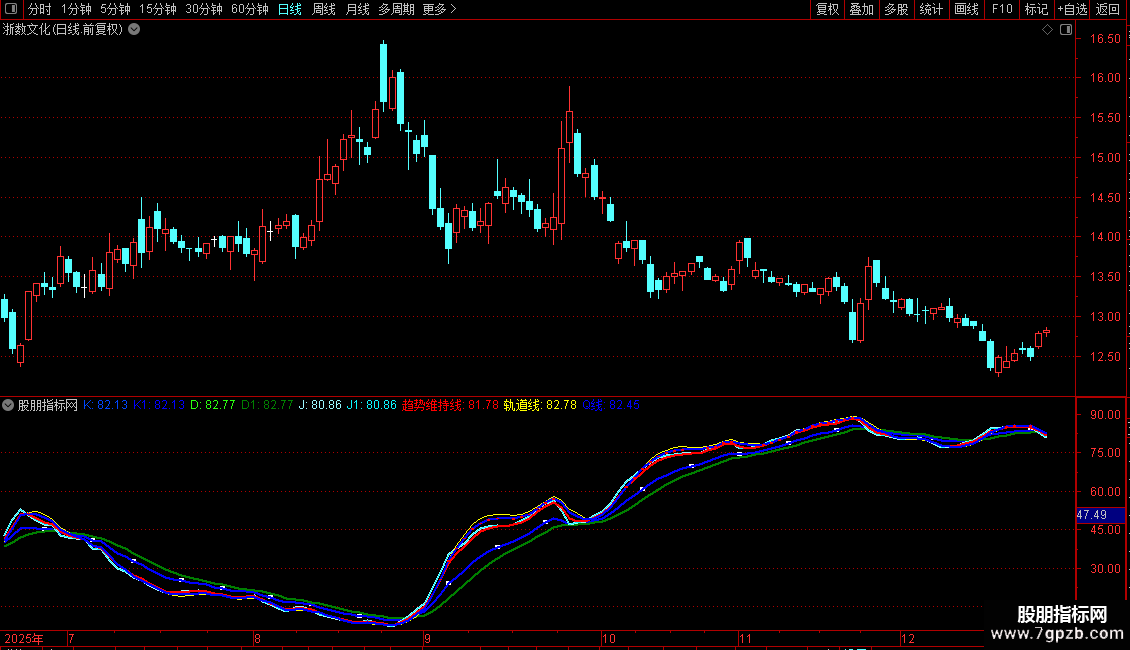
Task: Click the 轨道线: 82.78 label
Action: click(540, 405)
